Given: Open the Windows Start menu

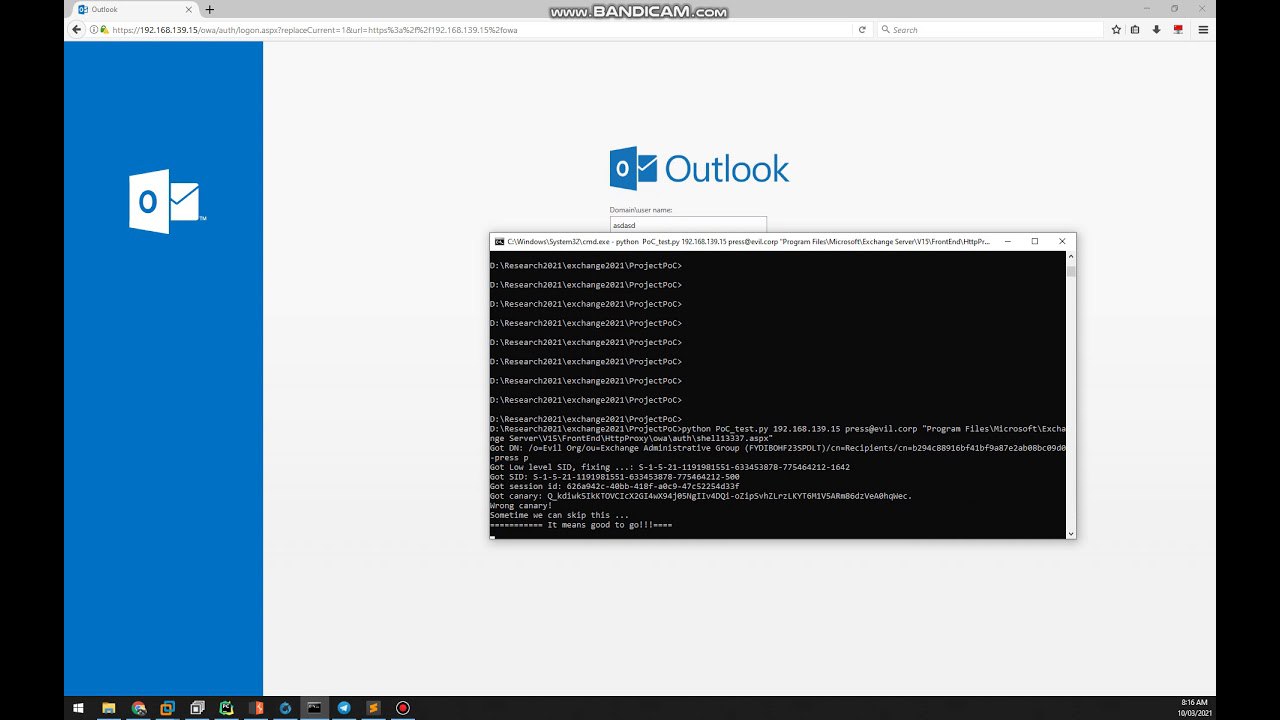Looking at the screenshot, I should coord(78,708).
